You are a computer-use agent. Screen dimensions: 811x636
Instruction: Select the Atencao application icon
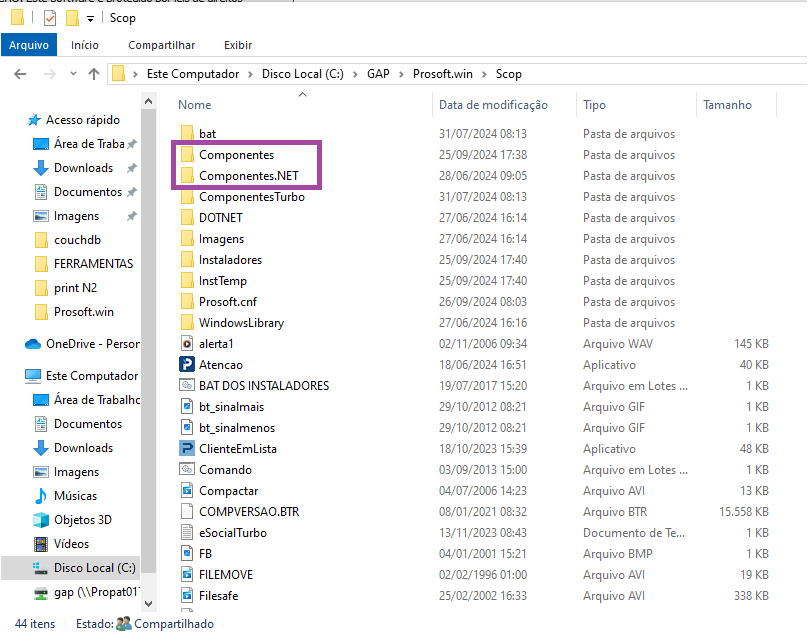pyautogui.click(x=187, y=365)
